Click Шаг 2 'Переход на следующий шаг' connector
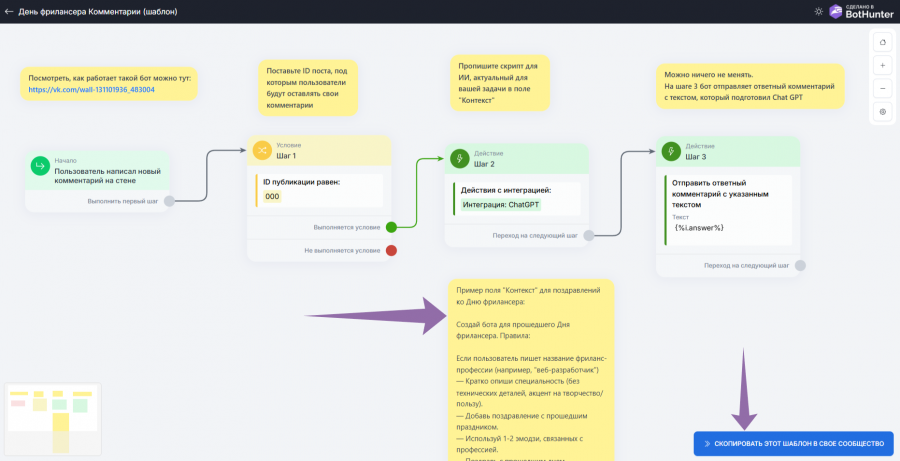Screen dimensions: 900x461 pos(588,235)
